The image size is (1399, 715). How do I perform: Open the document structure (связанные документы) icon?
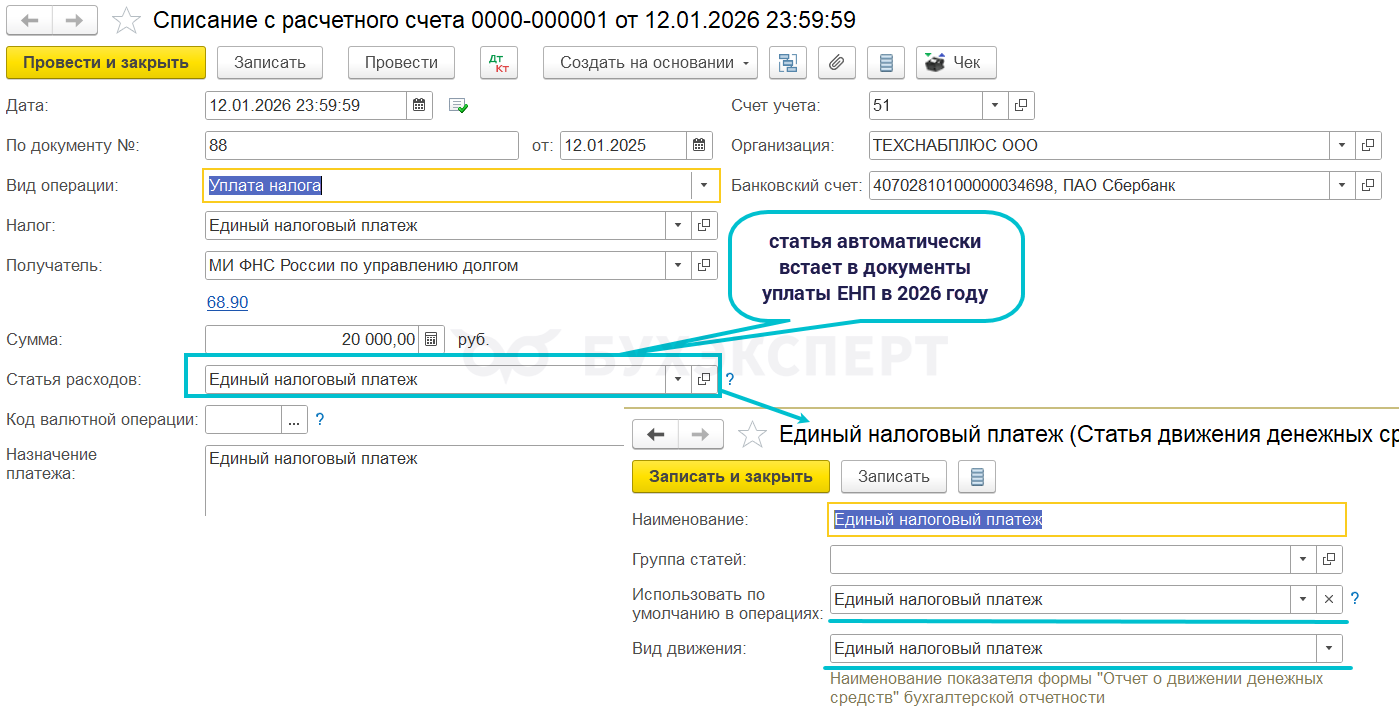(x=787, y=63)
